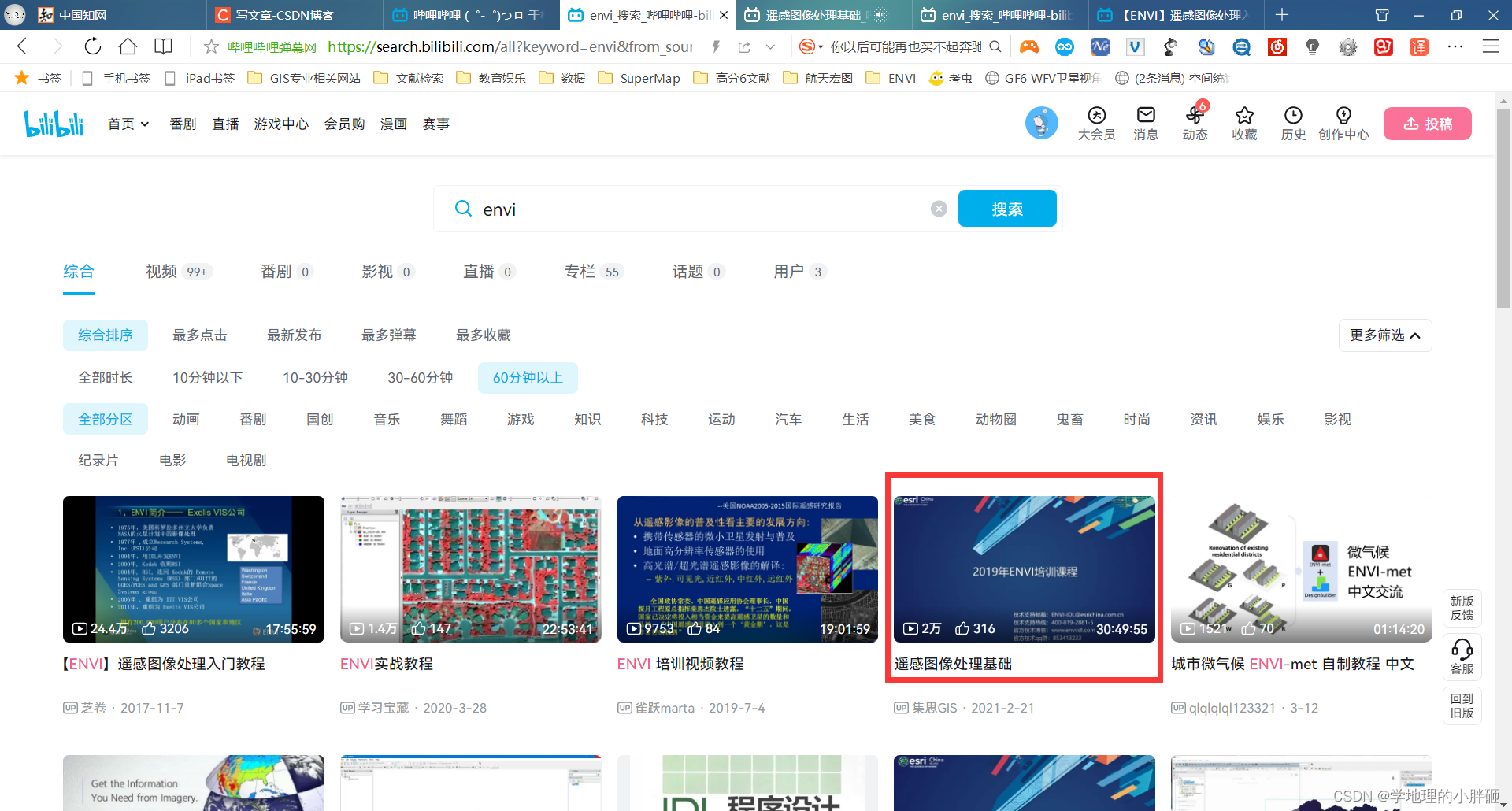Open the 游戏中心 navigation link
This screenshot has height=811, width=1512.
(281, 124)
